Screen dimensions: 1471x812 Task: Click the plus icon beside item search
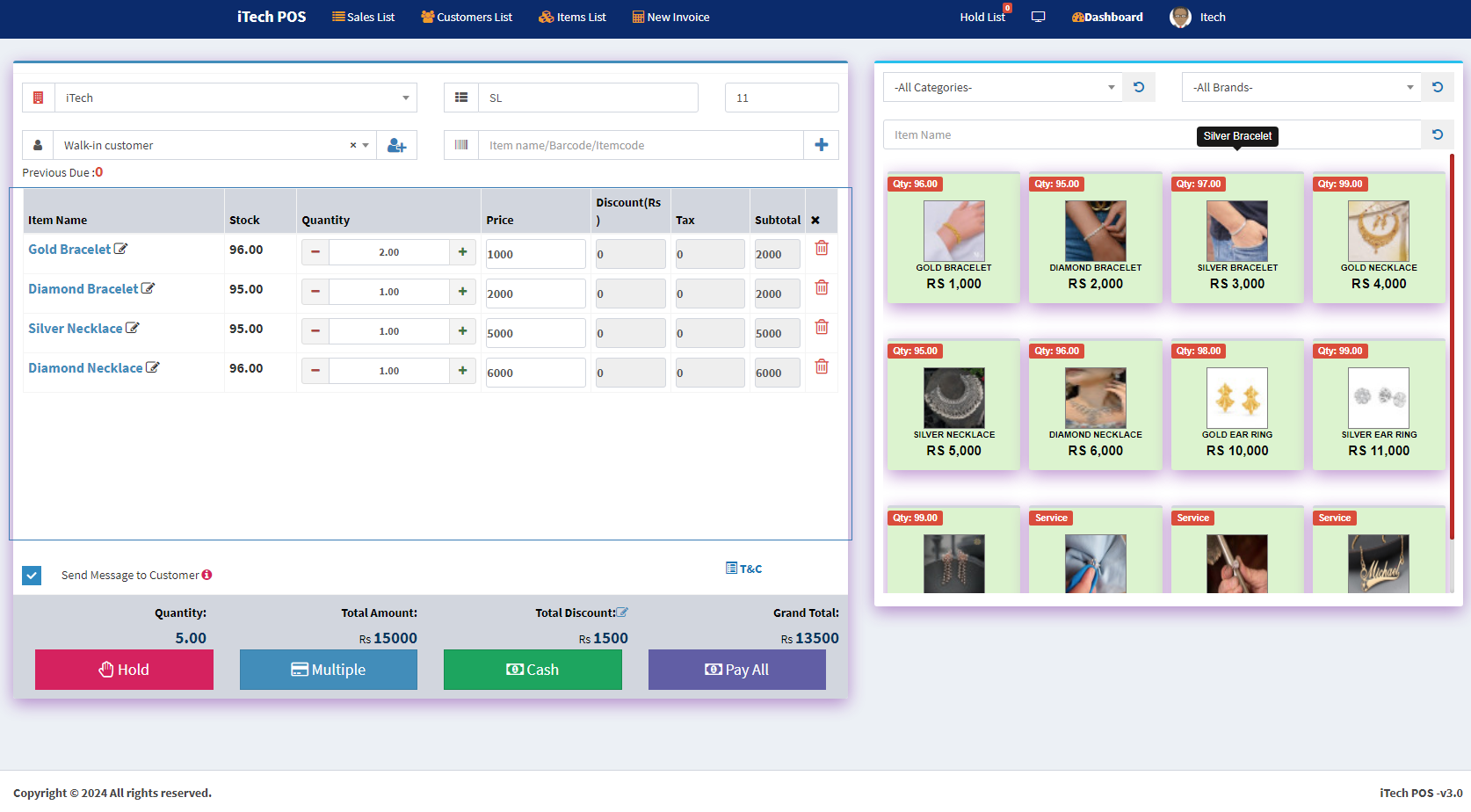[821, 146]
